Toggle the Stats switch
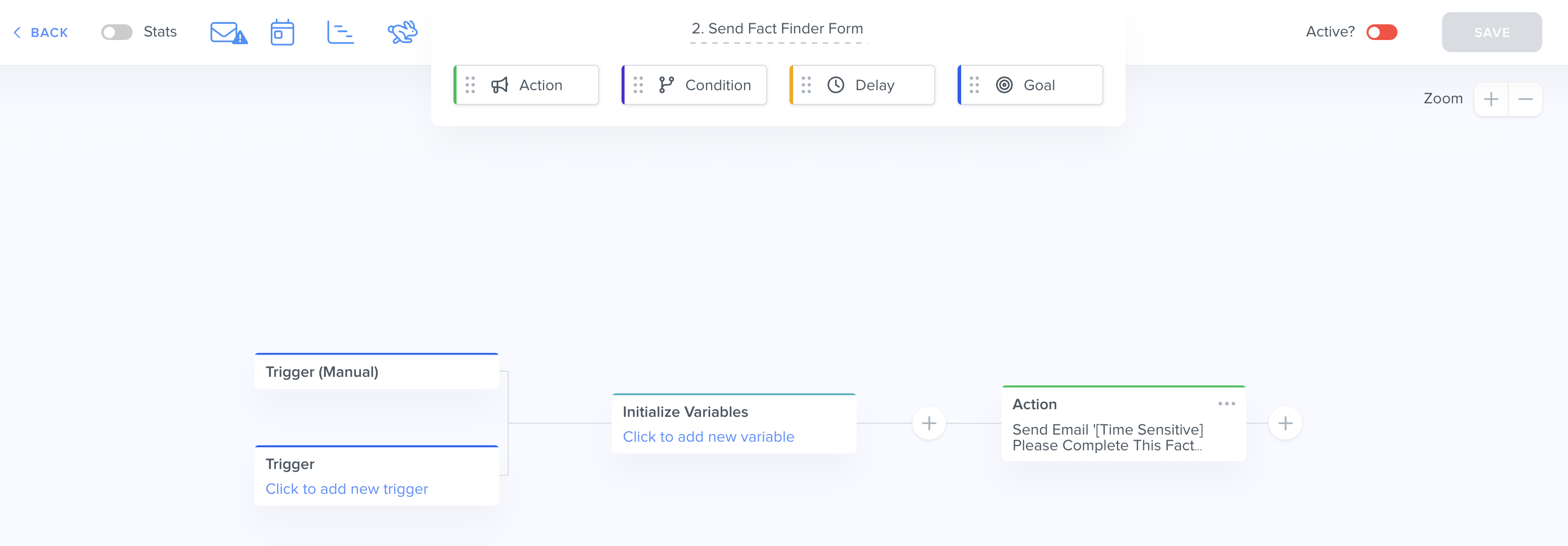The height and width of the screenshot is (546, 1568). coord(117,32)
